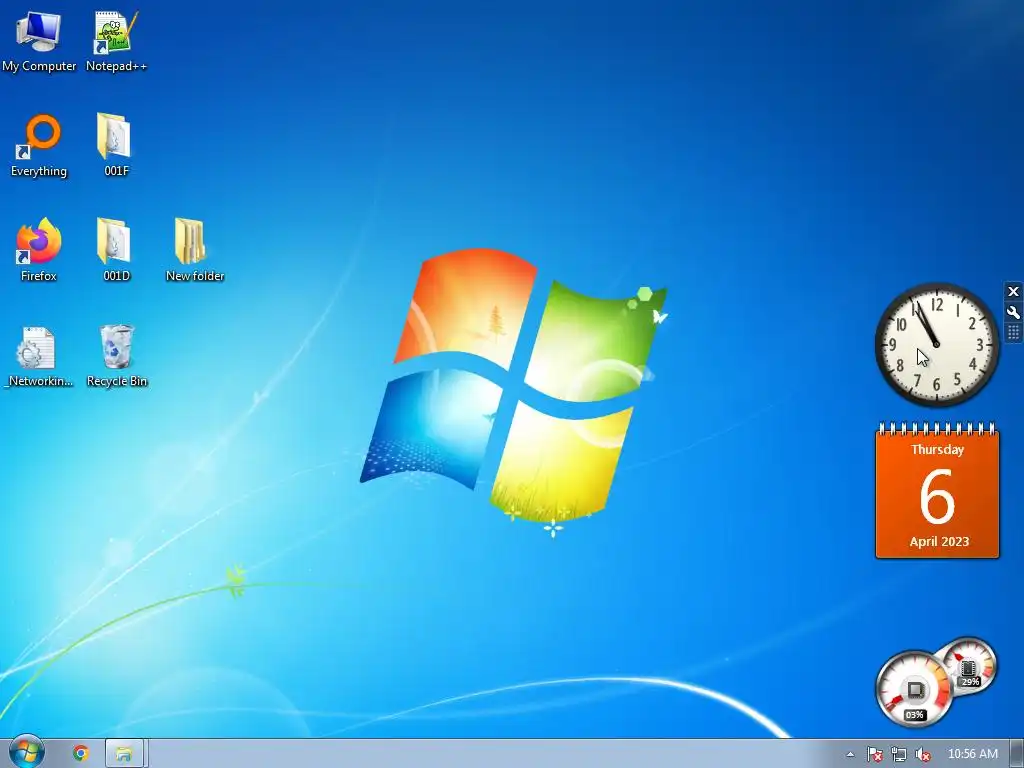This screenshot has height=768, width=1024.
Task: Open Clock gadget options wrench
Action: (x=1013, y=312)
